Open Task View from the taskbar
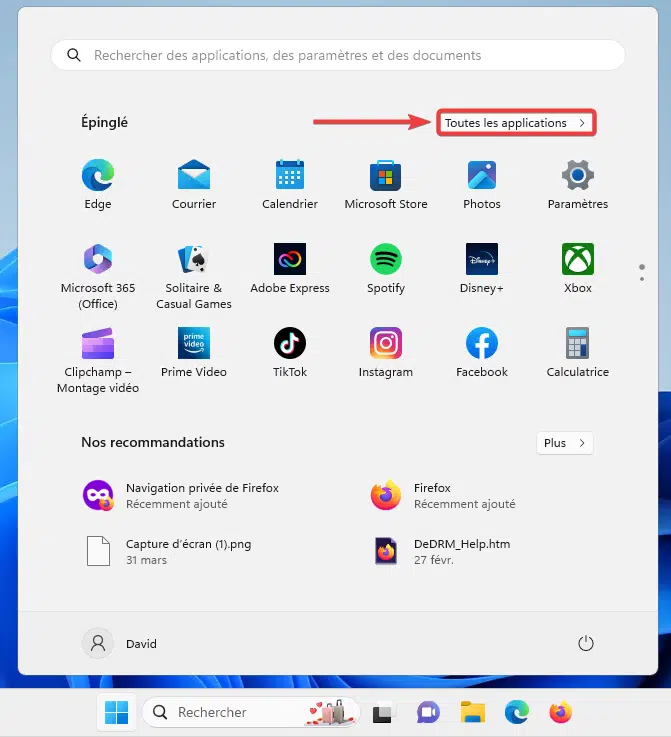The width and height of the screenshot is (671, 737). point(384,713)
